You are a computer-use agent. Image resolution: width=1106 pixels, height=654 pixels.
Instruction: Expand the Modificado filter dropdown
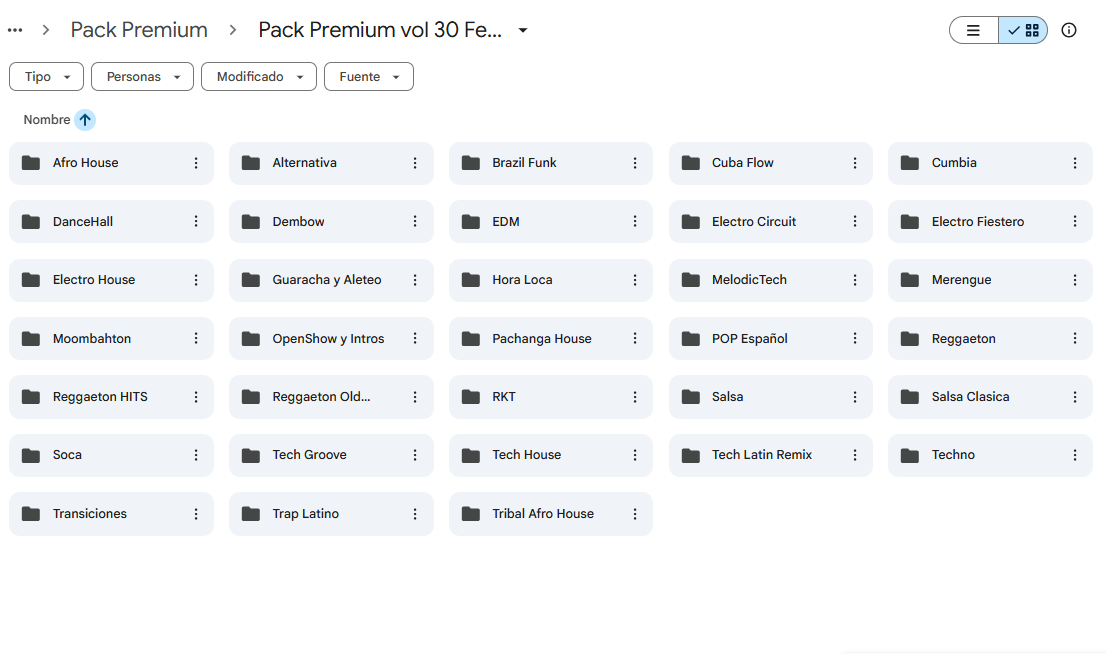tap(259, 77)
